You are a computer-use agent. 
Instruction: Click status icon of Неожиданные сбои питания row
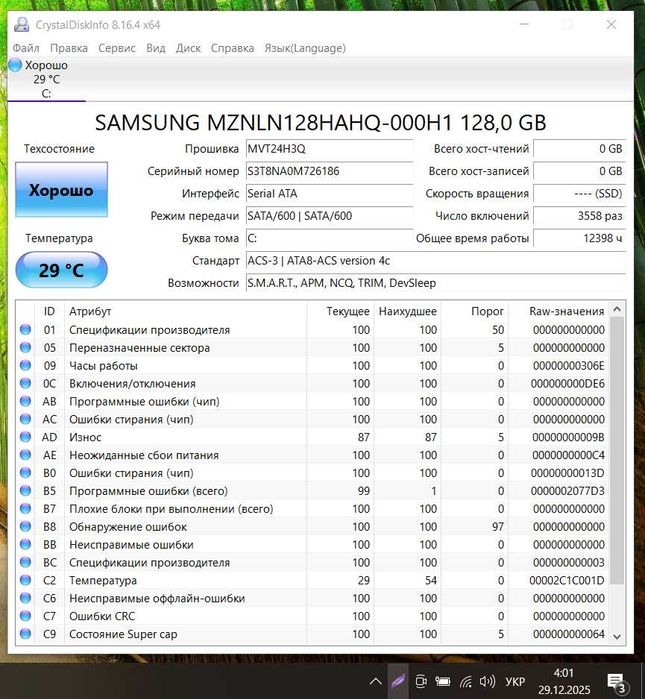(25, 455)
